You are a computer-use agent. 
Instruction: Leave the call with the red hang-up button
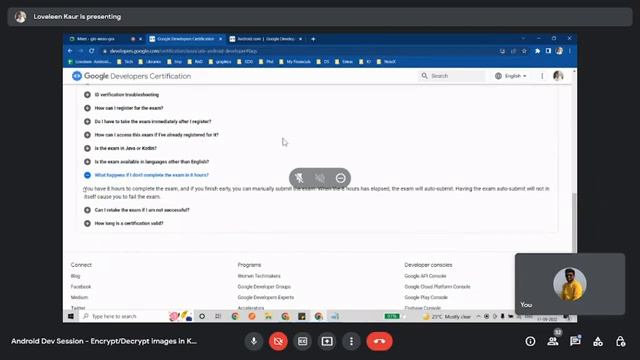tap(380, 341)
